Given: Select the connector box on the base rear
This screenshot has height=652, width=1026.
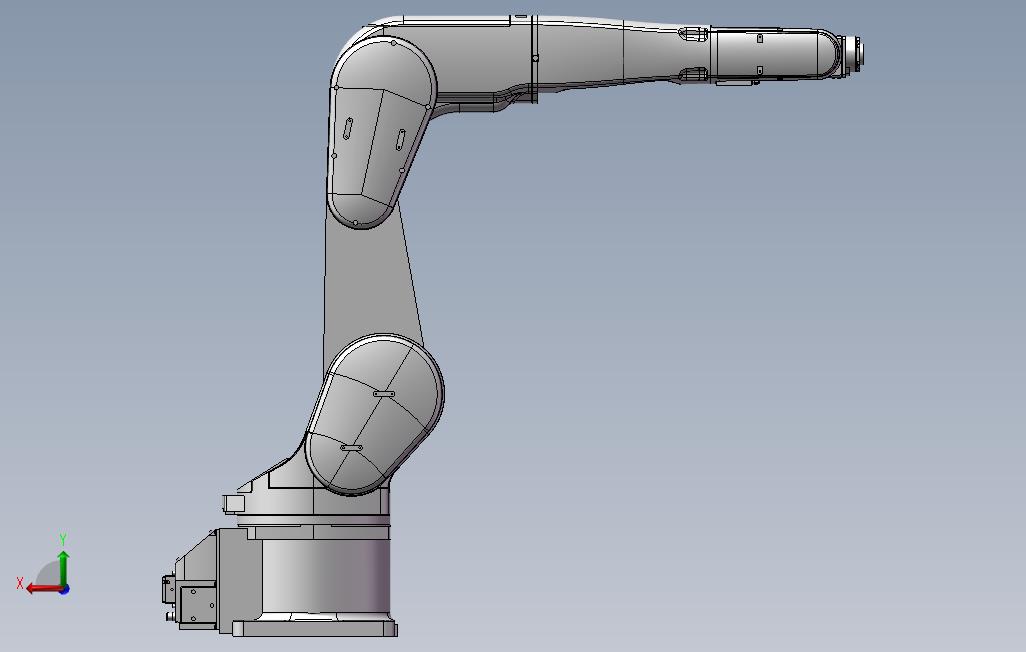Looking at the screenshot, I should coord(197,606).
